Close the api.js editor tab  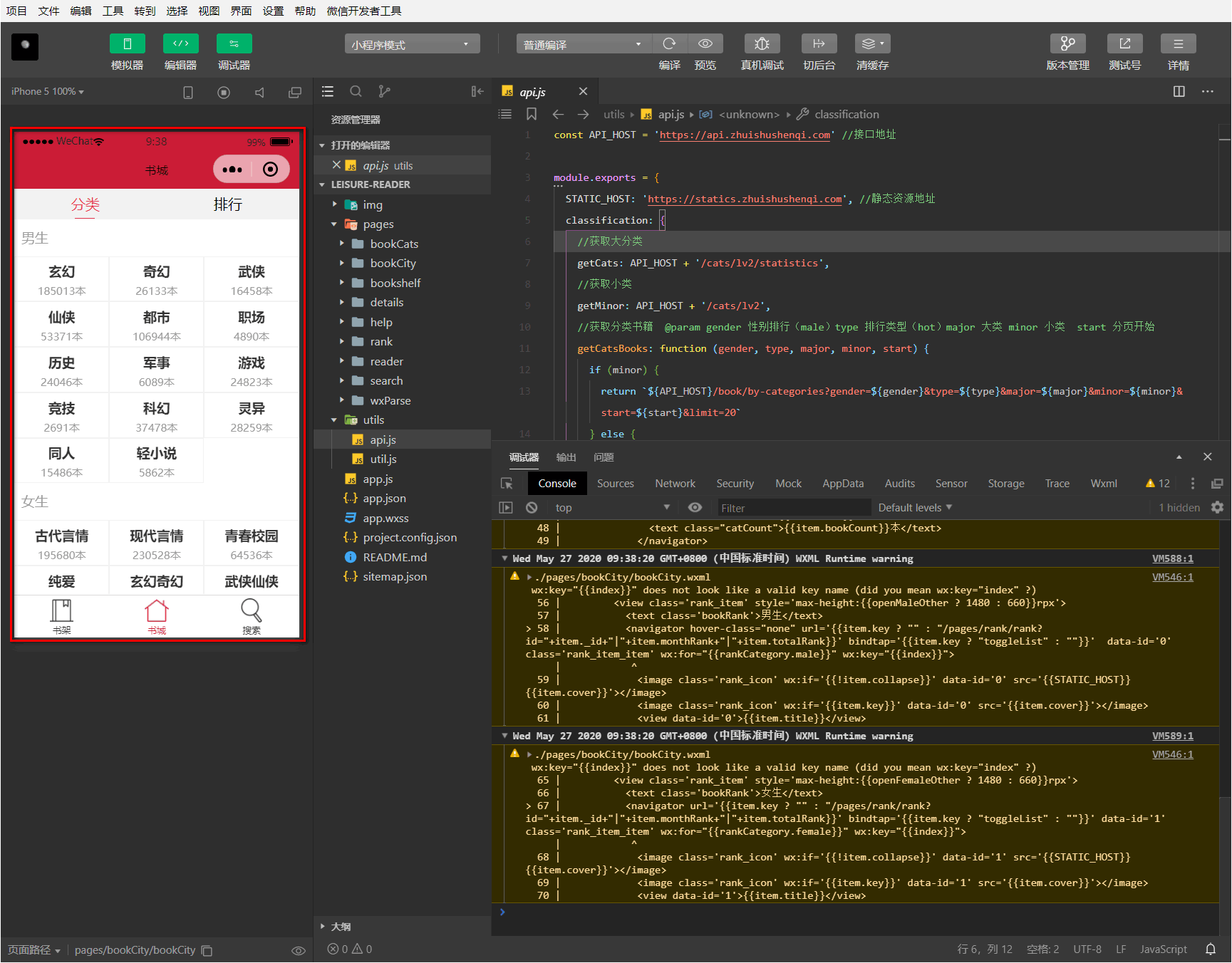583,91
